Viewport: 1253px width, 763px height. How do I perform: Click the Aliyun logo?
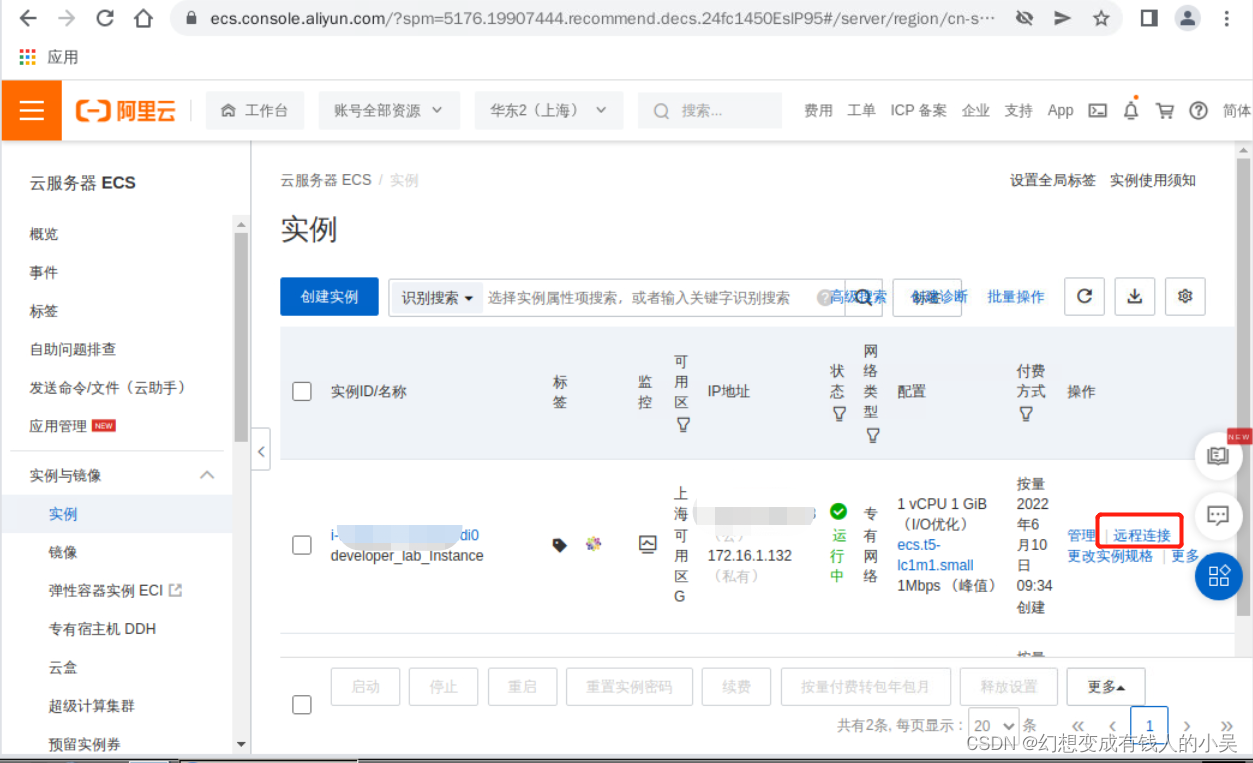click(x=126, y=111)
